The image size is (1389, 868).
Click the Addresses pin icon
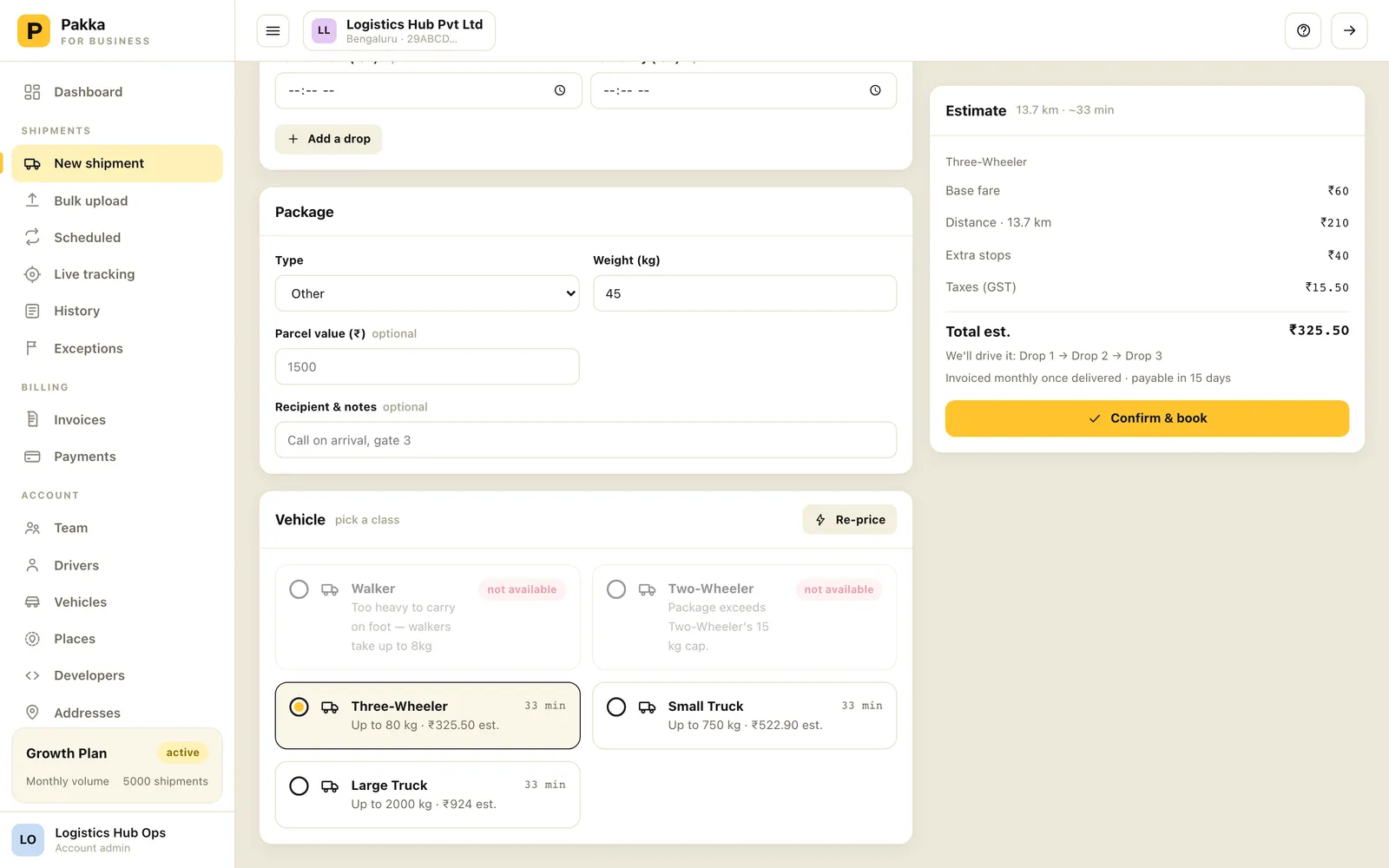pos(32,713)
